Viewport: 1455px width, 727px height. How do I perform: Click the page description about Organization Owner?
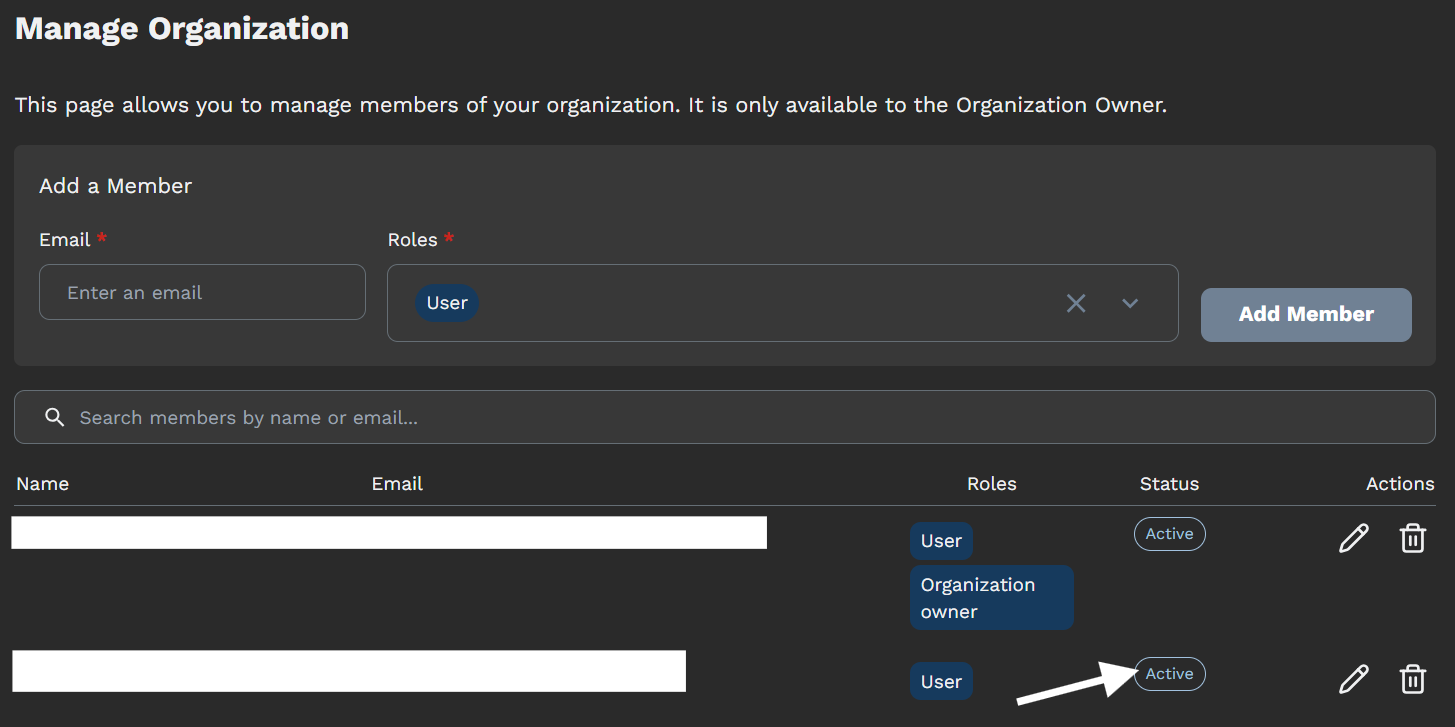pyautogui.click(x=591, y=105)
